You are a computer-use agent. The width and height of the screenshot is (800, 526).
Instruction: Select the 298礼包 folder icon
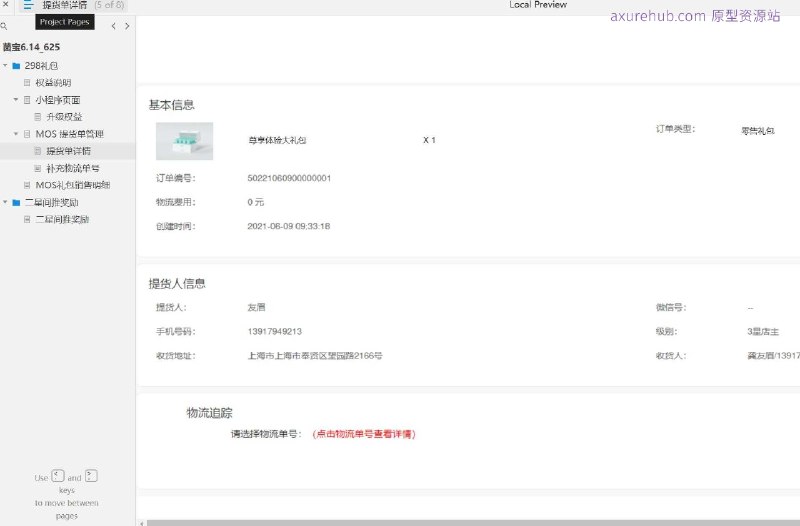pos(16,66)
